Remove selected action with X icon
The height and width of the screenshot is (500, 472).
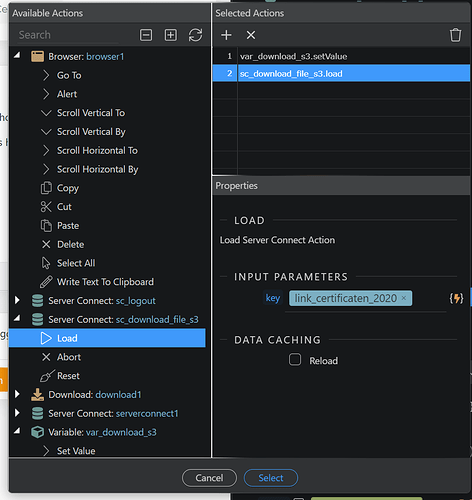coord(251,35)
